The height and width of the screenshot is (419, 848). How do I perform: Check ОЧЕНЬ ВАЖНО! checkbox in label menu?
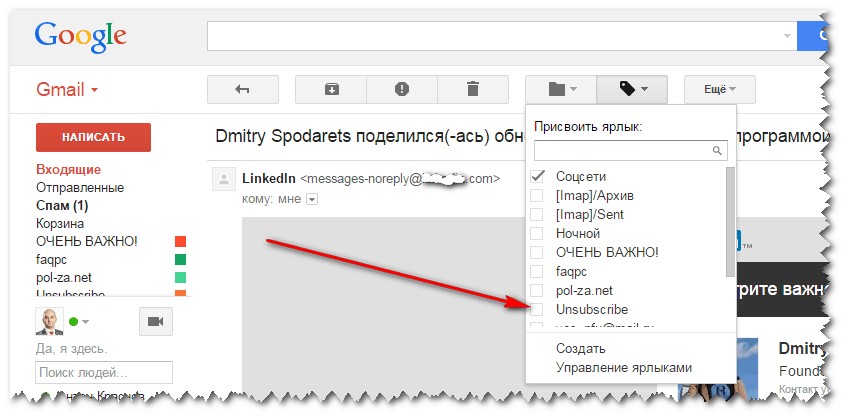(536, 252)
